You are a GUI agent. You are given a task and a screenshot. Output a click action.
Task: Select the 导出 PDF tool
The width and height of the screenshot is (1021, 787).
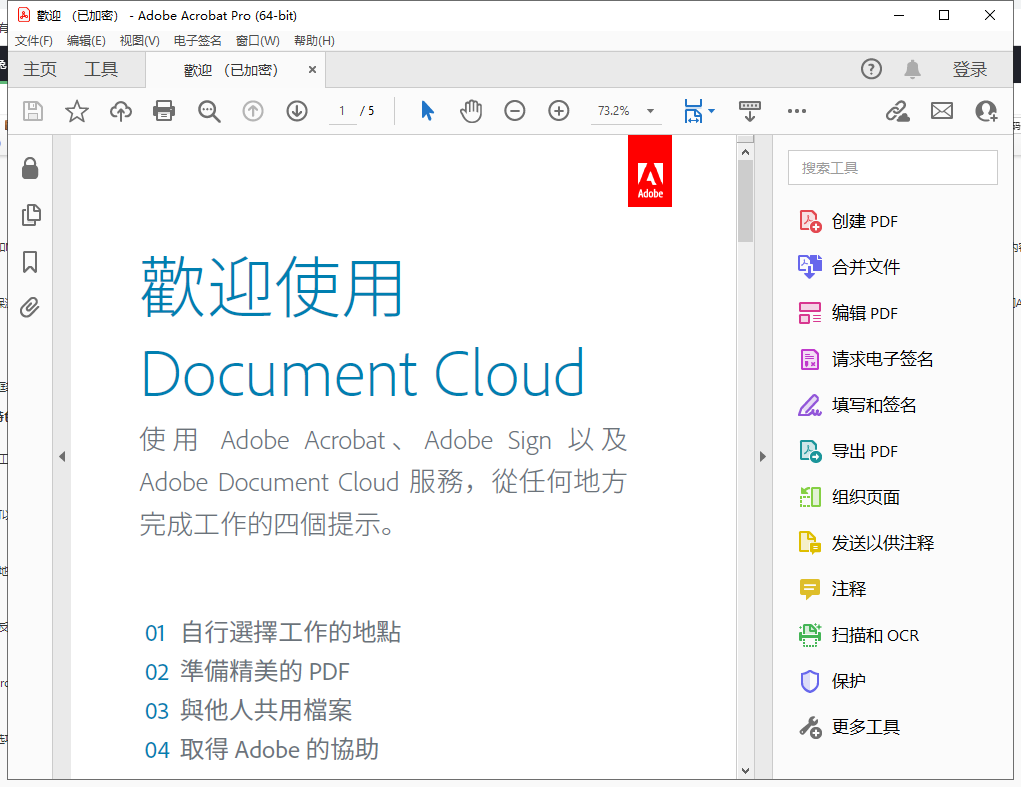(849, 451)
